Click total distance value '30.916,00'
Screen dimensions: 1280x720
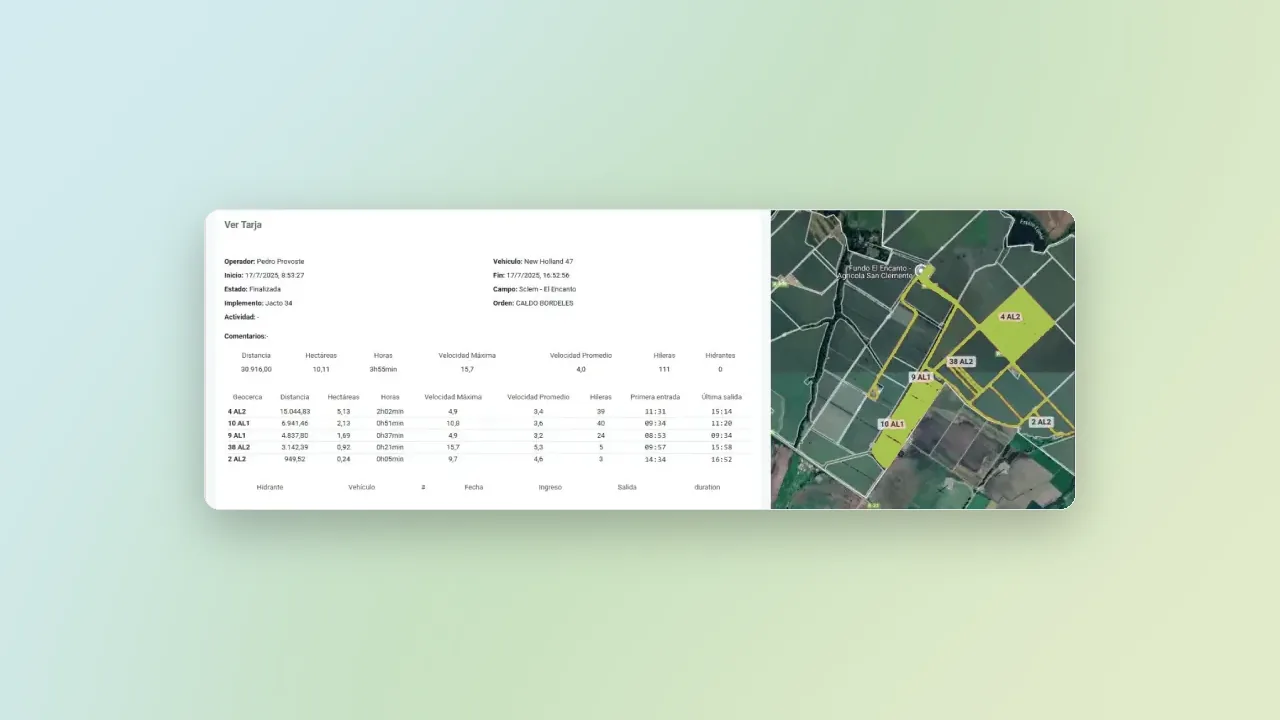[256, 369]
